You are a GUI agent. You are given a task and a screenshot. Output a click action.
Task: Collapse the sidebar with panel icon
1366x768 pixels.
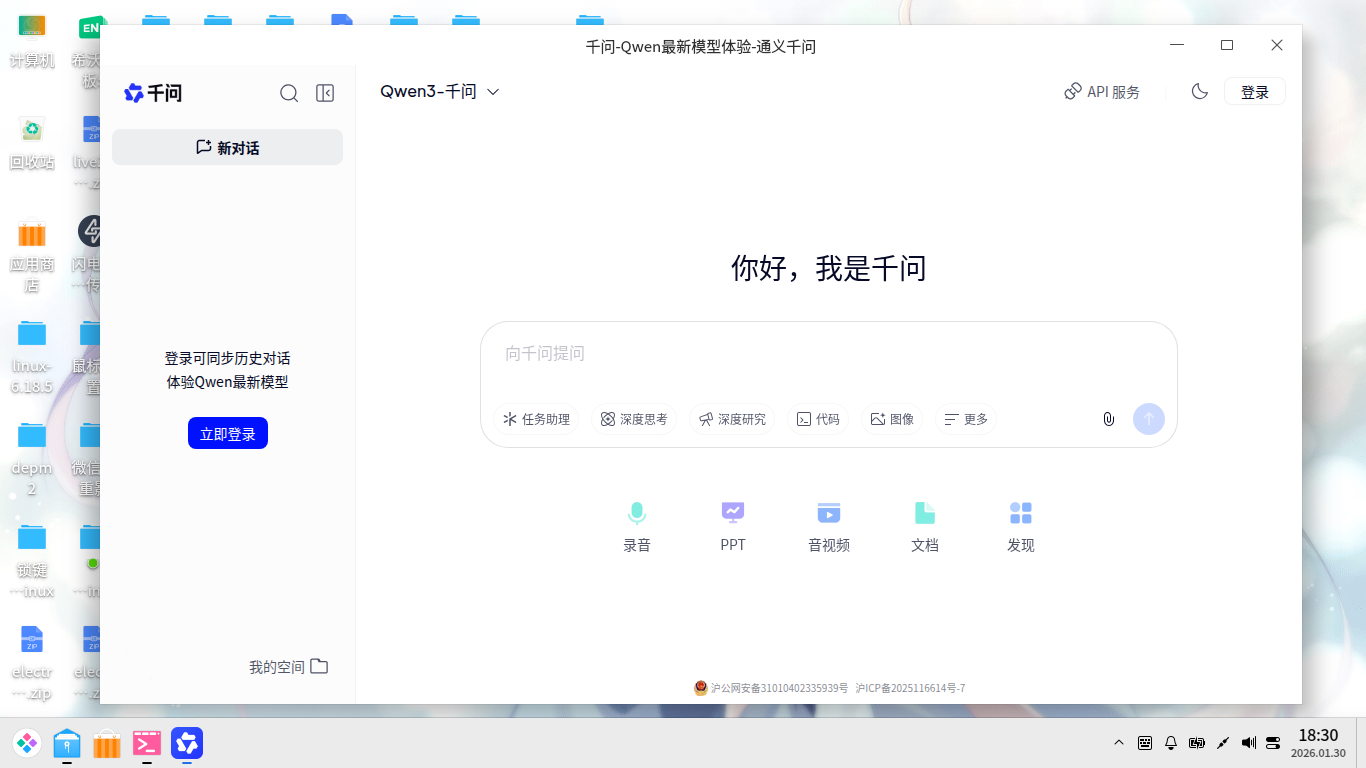(x=324, y=93)
